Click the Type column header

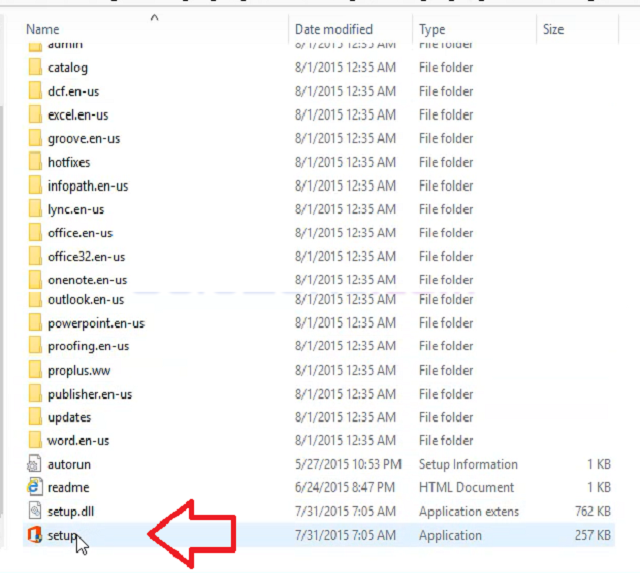[432, 29]
